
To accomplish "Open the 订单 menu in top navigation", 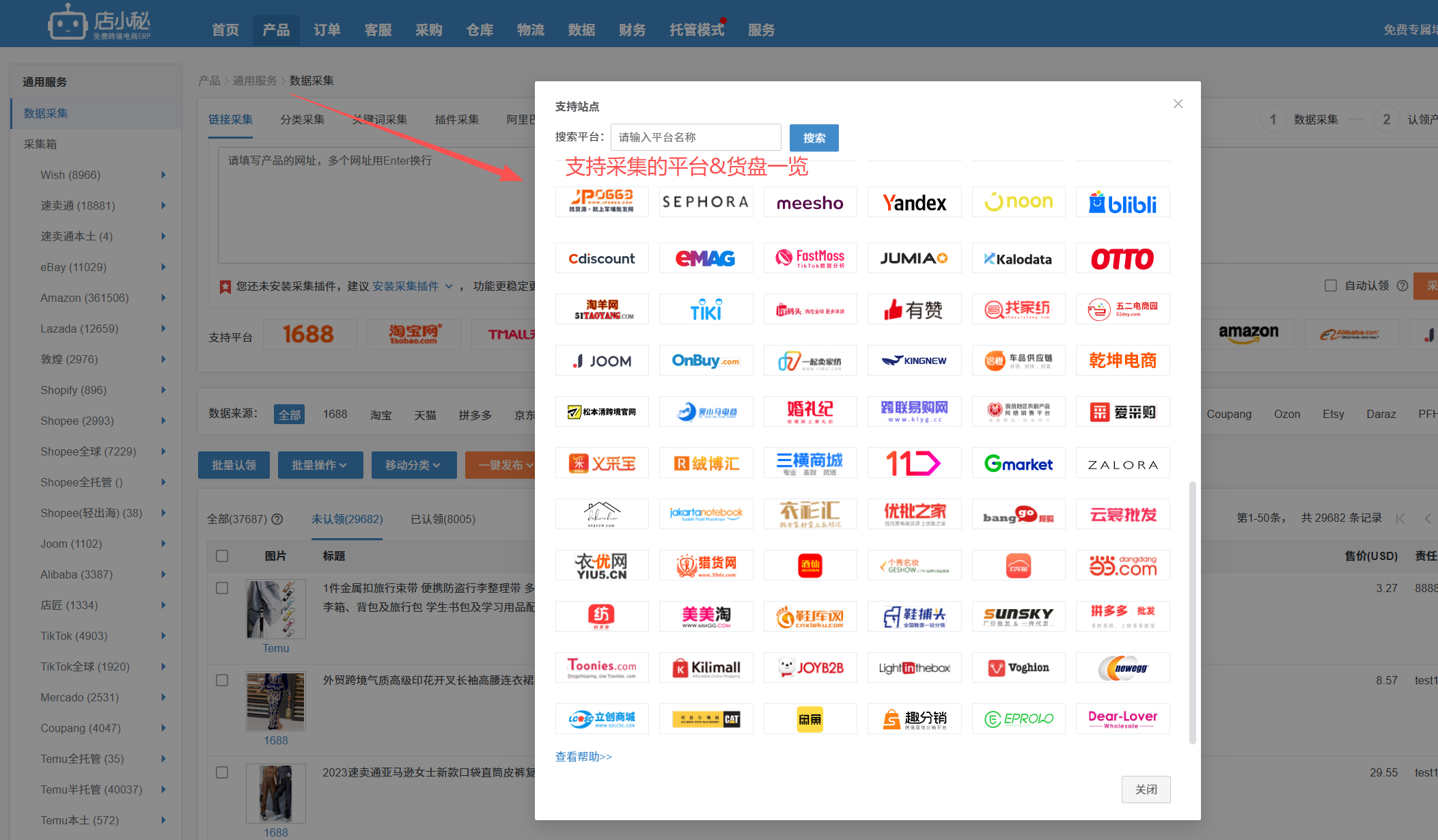I will [x=327, y=30].
